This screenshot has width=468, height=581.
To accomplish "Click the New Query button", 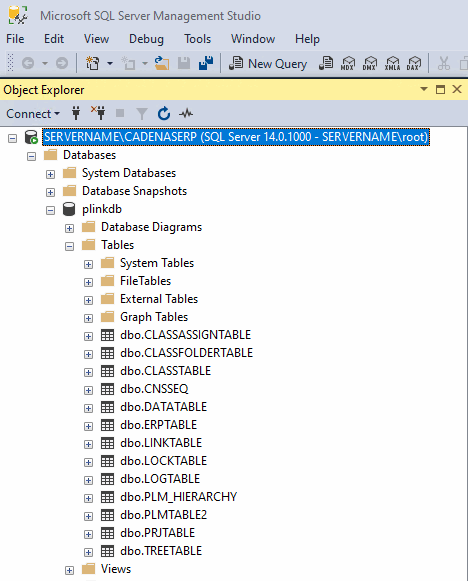I will [268, 63].
